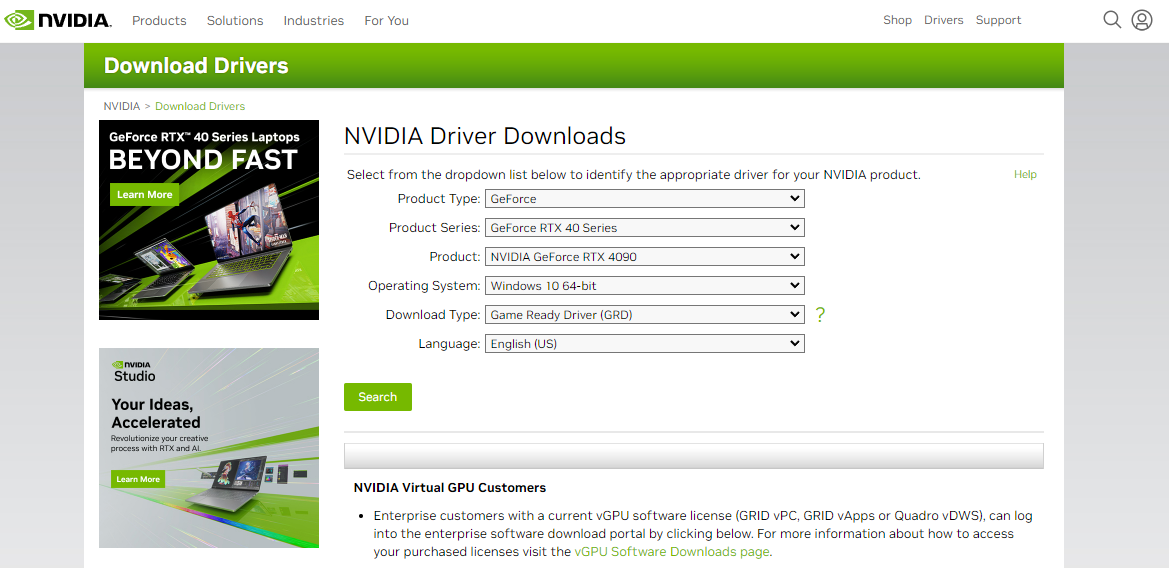Open the Industries menu
Screen dimensions: 1169x568
pyautogui.click(x=313, y=21)
